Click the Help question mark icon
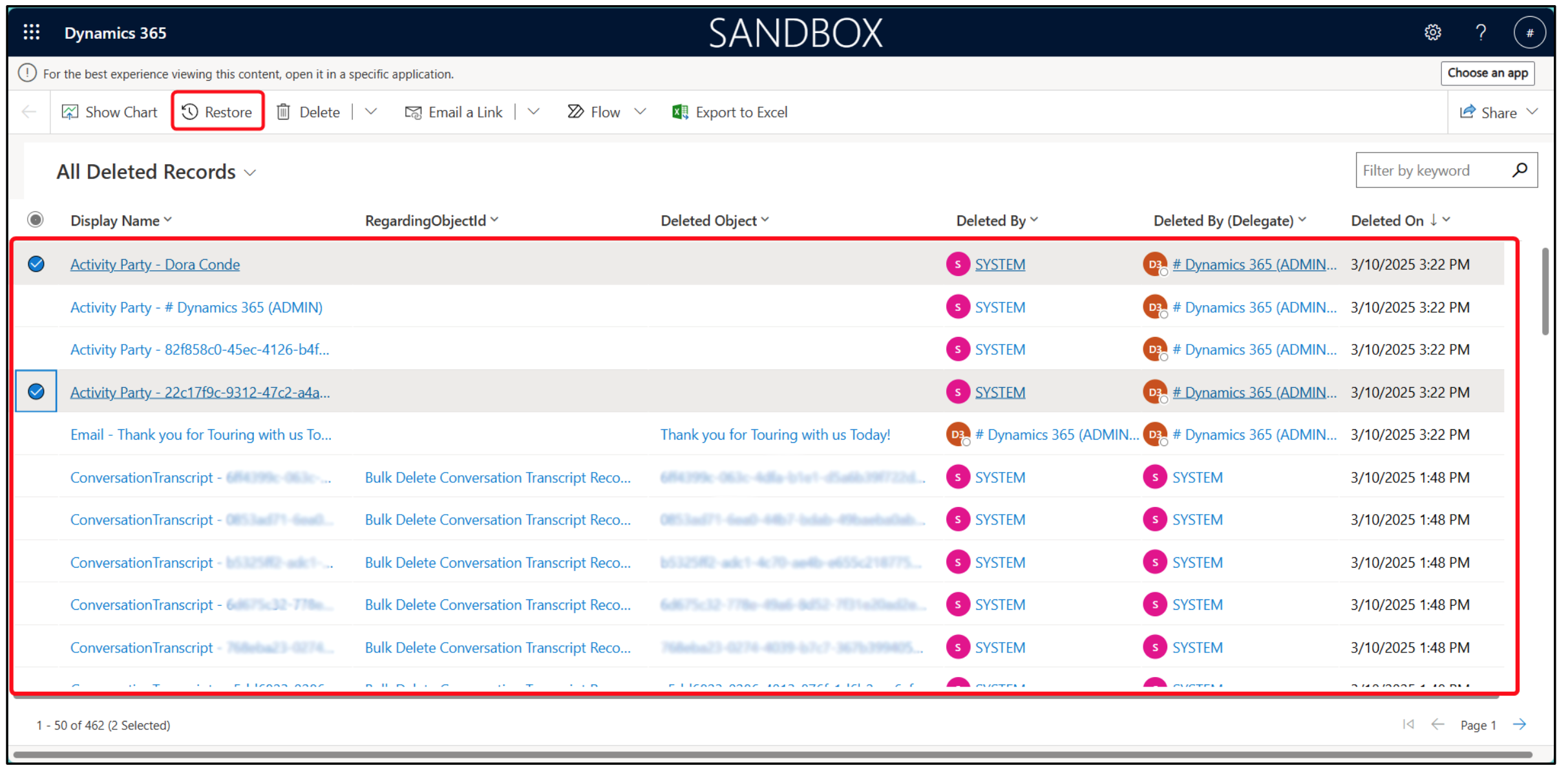Image resolution: width=1568 pixels, height=772 pixels. coord(1481,32)
